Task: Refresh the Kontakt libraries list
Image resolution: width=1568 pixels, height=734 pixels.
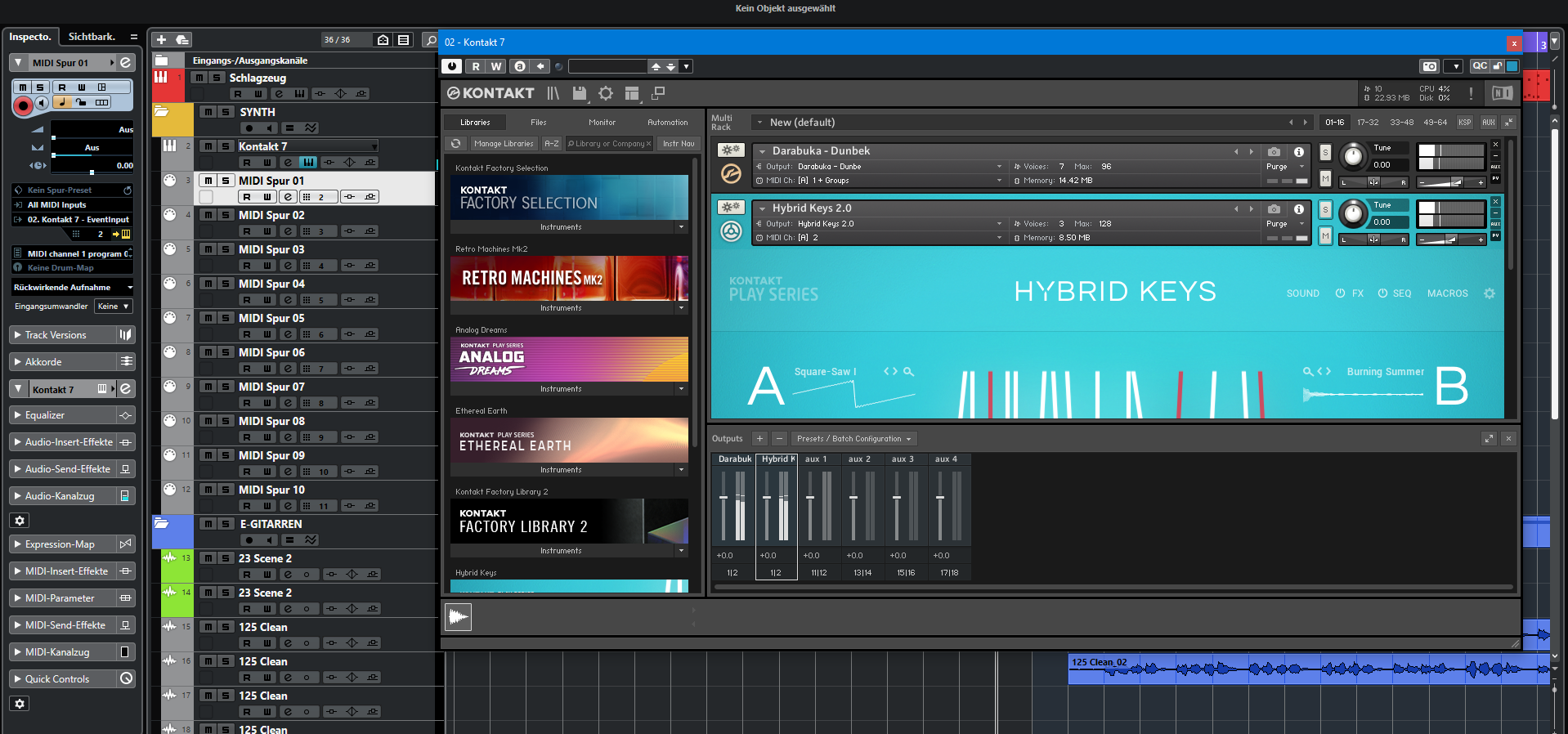Action: click(x=456, y=144)
